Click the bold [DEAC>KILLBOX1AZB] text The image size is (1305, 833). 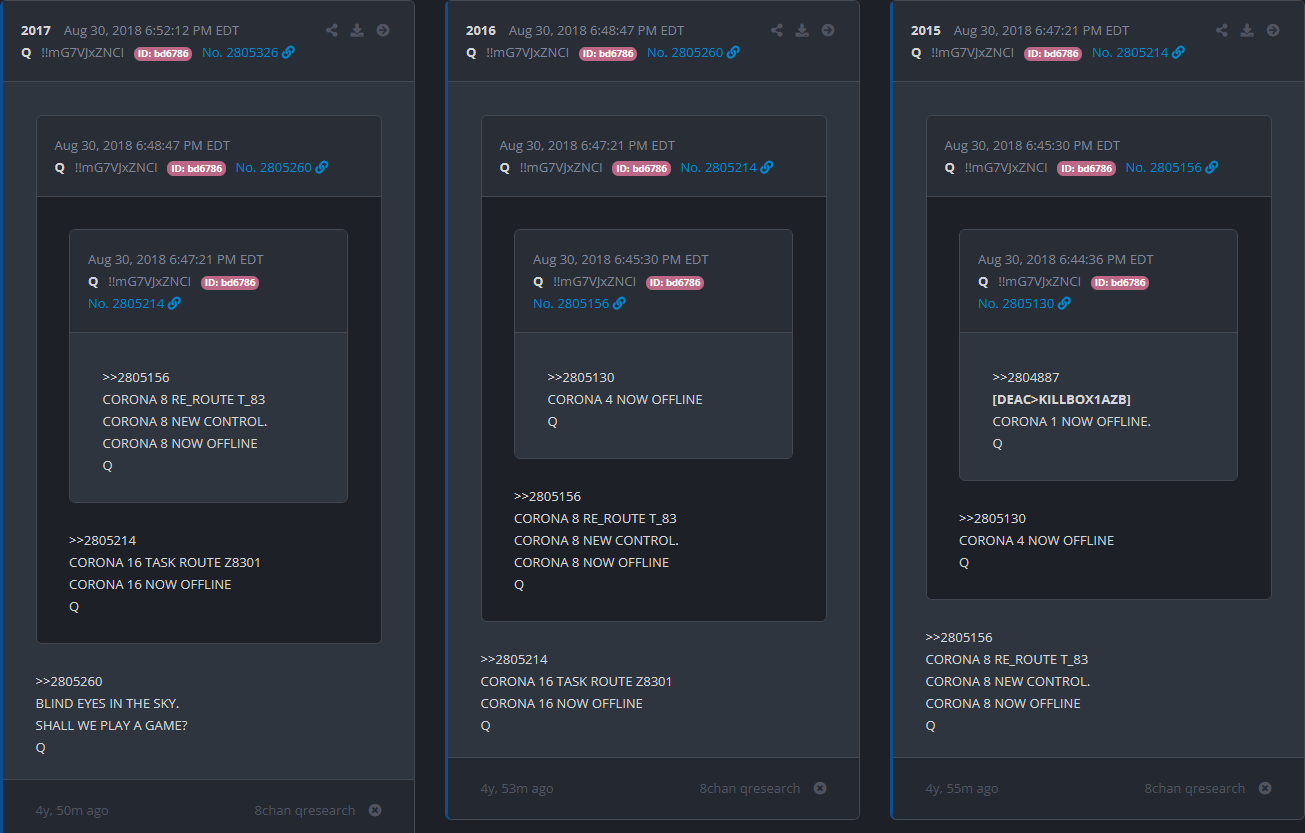tap(1062, 399)
